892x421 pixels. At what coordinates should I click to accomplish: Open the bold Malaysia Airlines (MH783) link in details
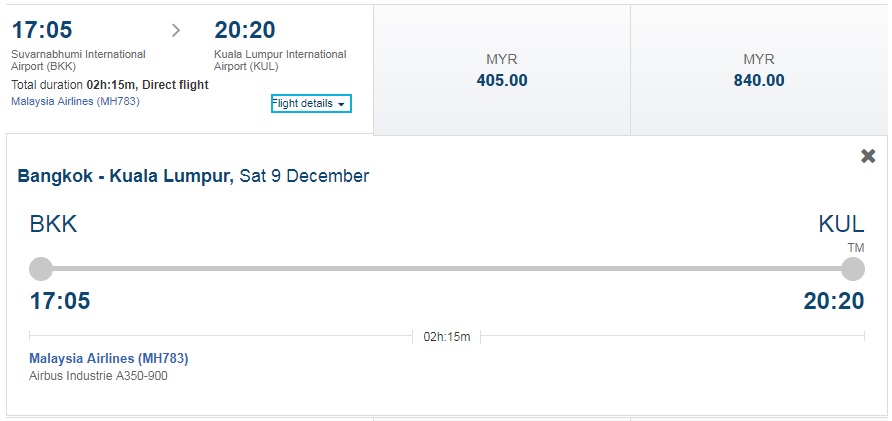click(109, 358)
